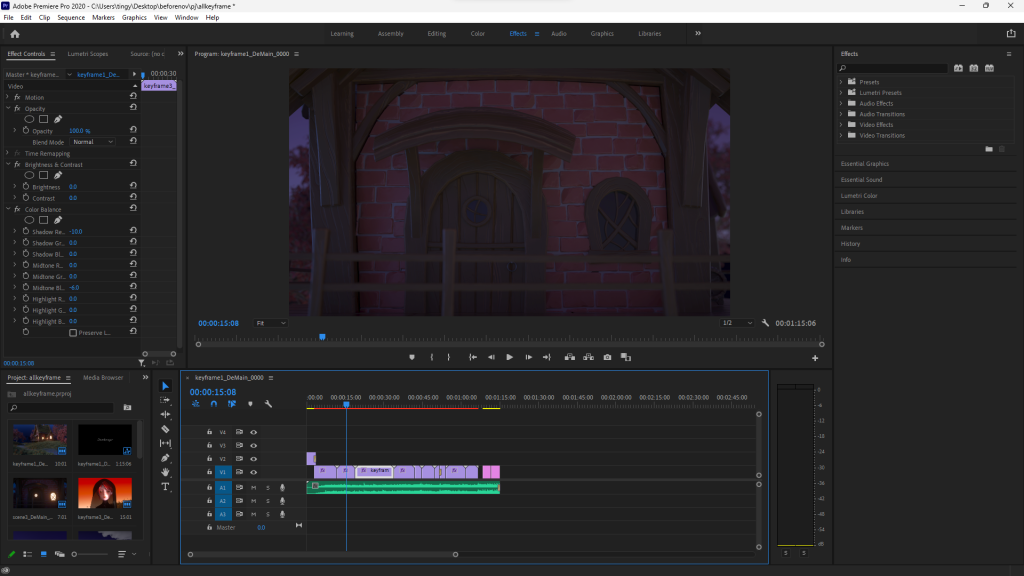Select the Pen tool in tools panel
Image resolution: width=1024 pixels, height=576 pixels.
pos(165,458)
